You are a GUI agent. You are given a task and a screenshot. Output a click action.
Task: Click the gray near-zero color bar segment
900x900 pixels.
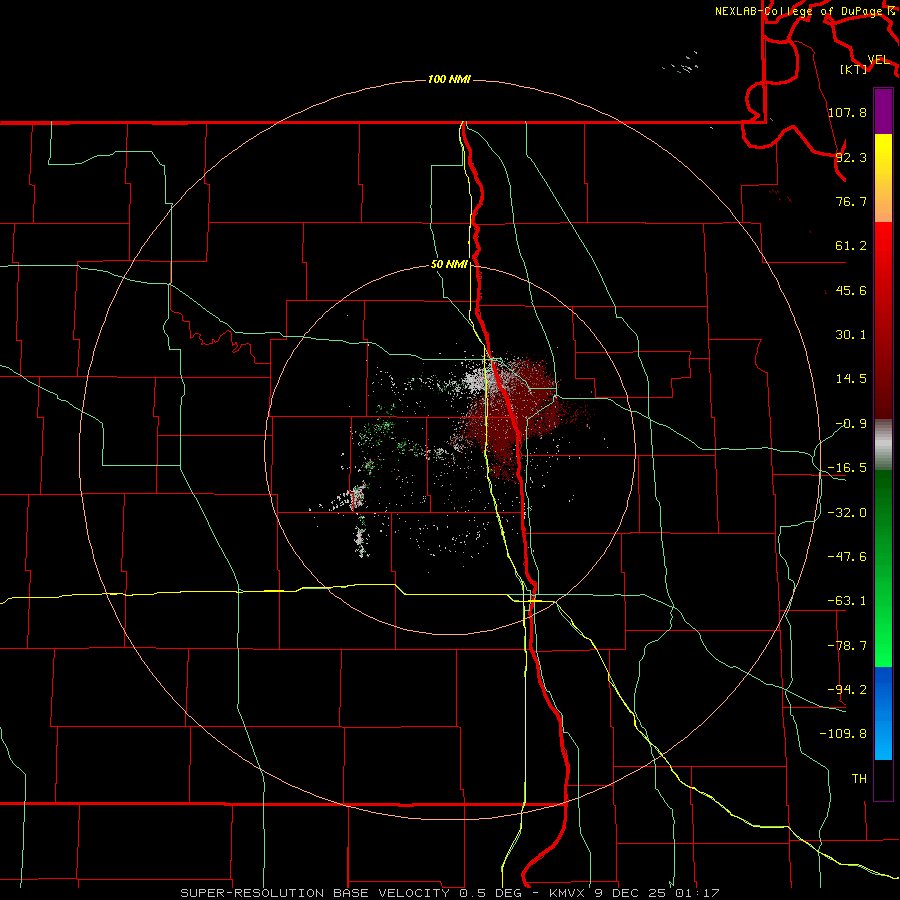click(883, 445)
